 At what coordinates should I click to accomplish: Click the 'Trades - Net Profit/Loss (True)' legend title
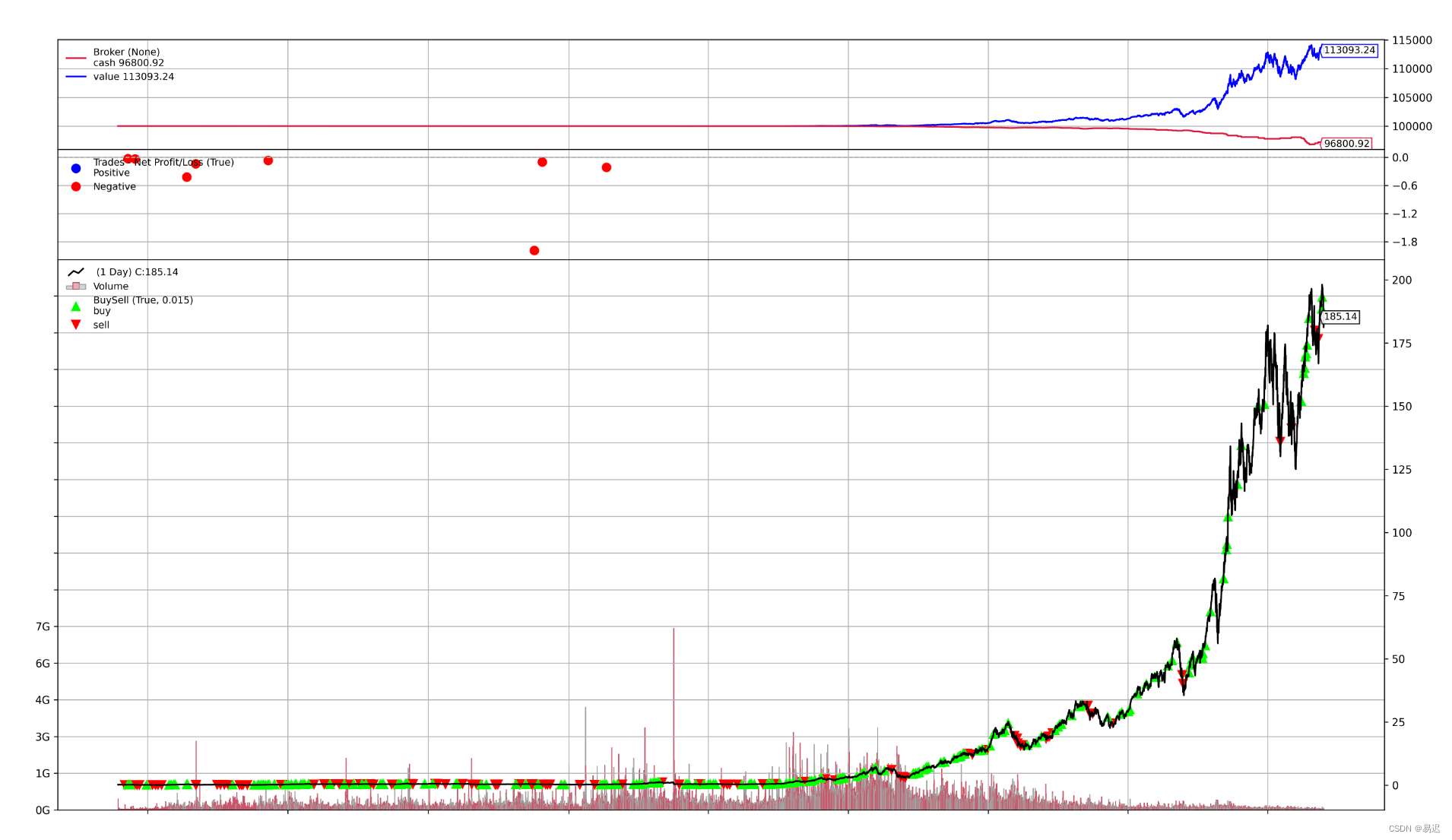[x=163, y=163]
